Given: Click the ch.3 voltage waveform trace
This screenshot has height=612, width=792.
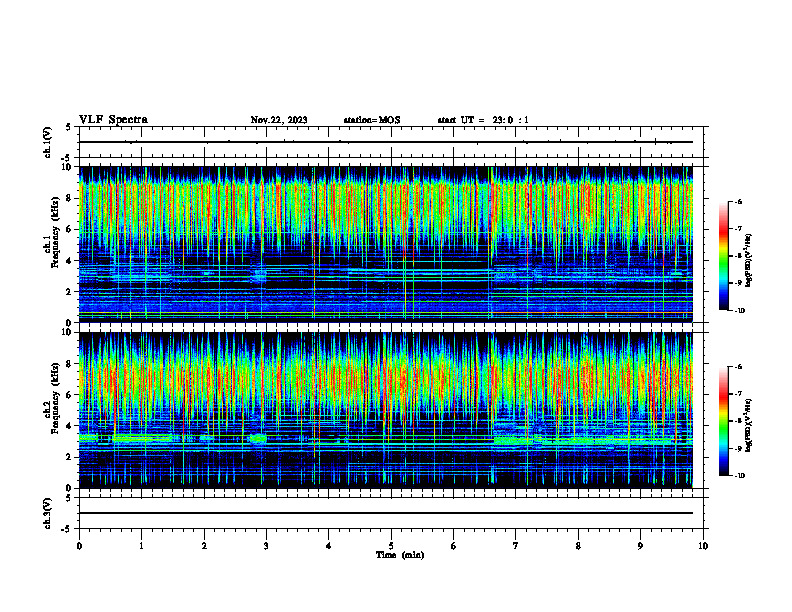Looking at the screenshot, I should click(386, 513).
